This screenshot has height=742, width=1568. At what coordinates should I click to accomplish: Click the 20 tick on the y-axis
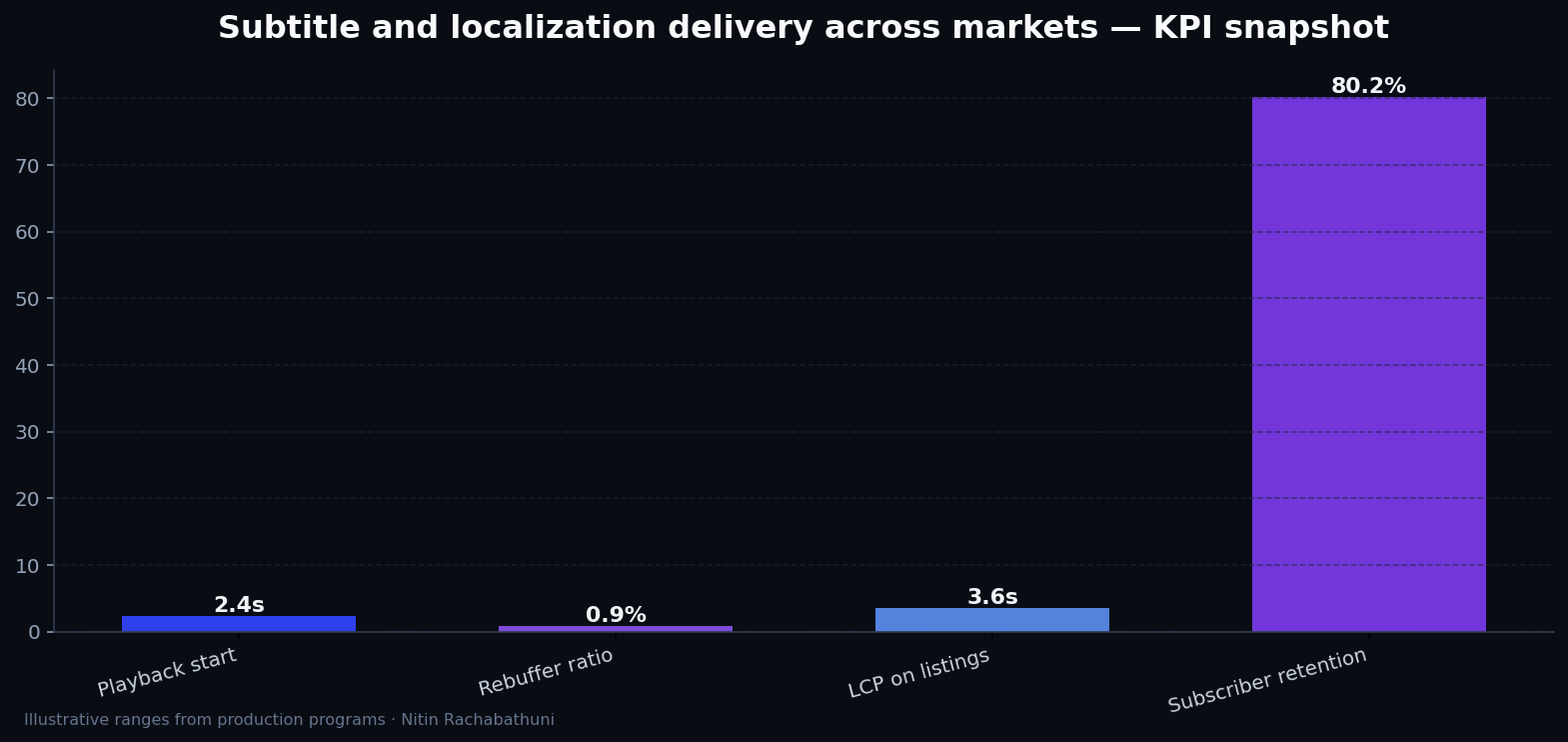point(27,499)
